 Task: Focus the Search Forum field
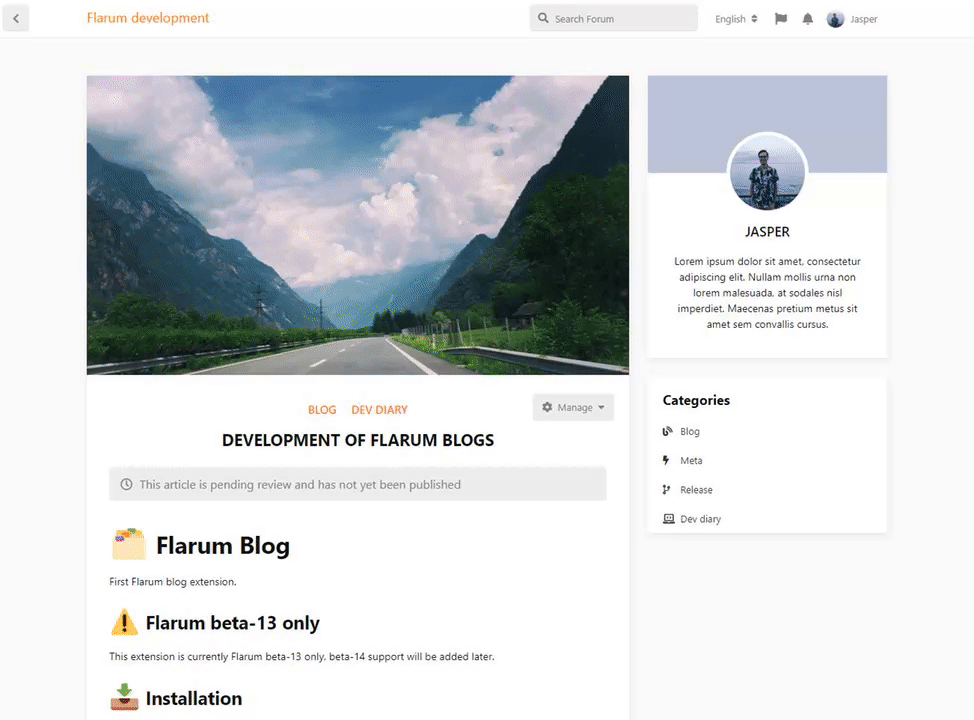pyautogui.click(x=614, y=19)
